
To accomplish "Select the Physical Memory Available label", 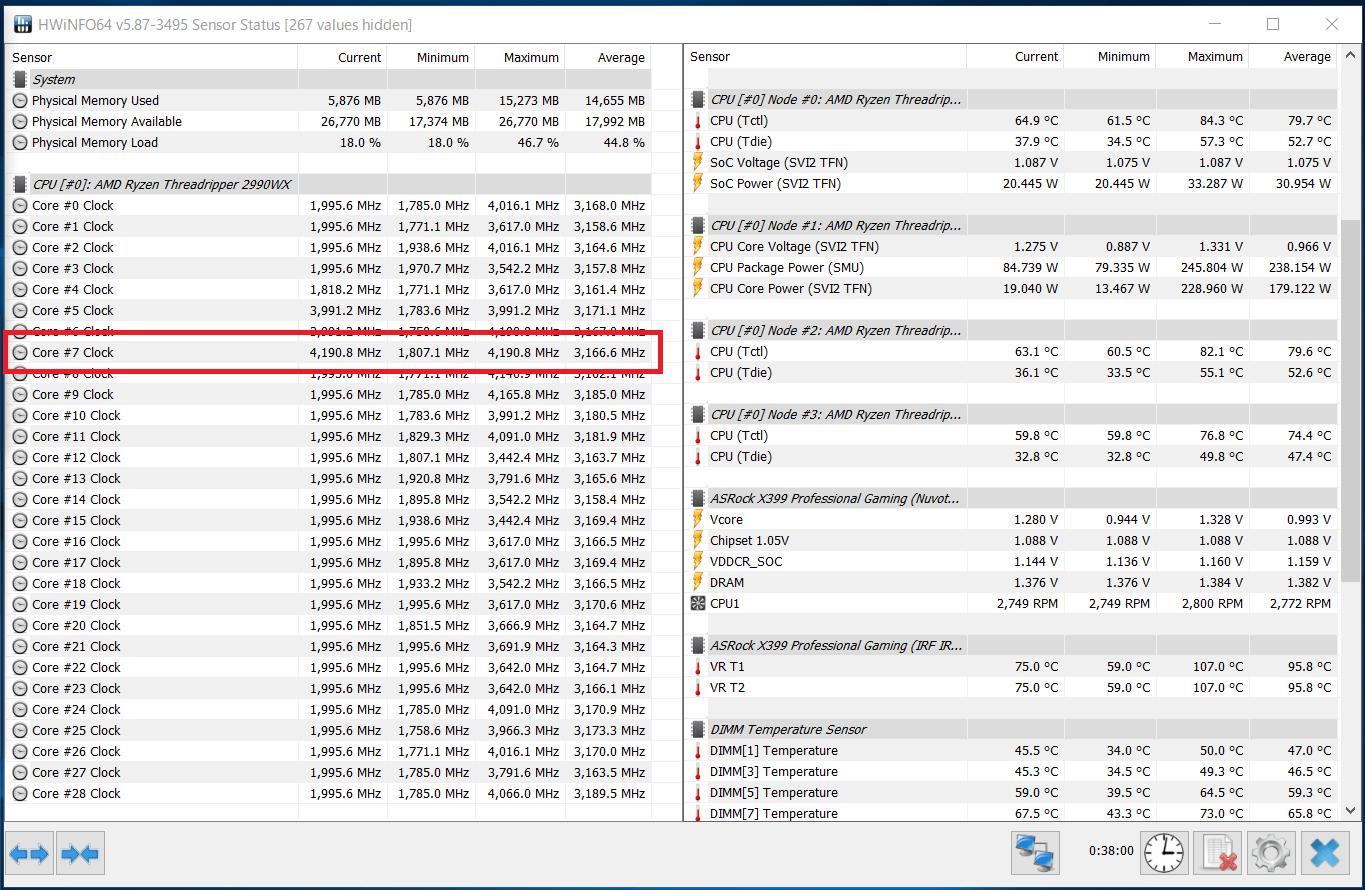I will pyautogui.click(x=107, y=121).
